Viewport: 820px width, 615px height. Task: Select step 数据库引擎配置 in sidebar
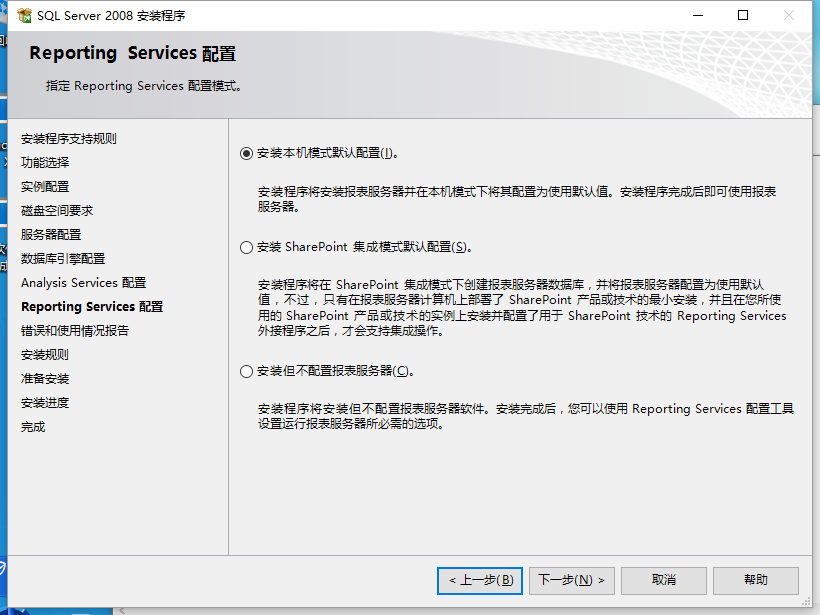coord(63,259)
